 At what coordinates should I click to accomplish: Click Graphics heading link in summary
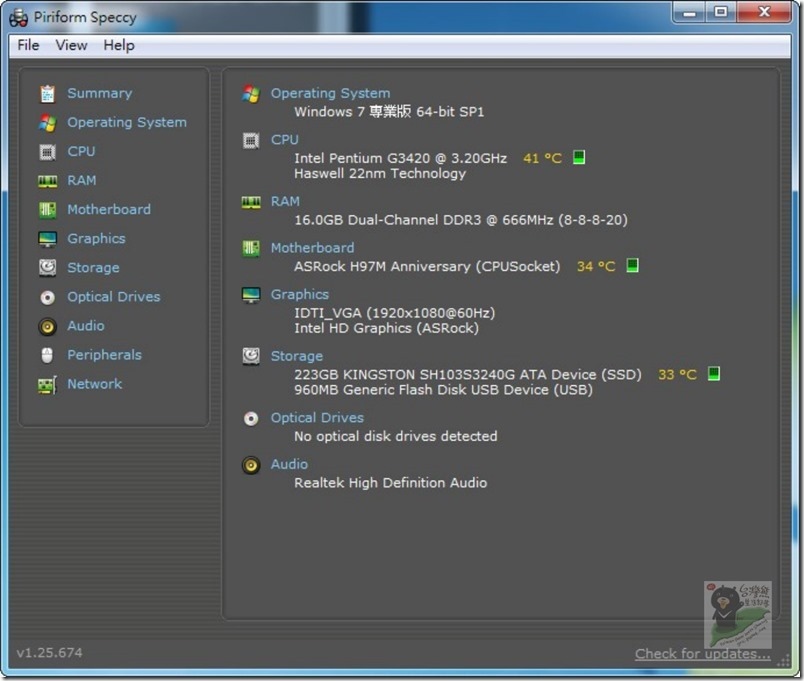299,294
